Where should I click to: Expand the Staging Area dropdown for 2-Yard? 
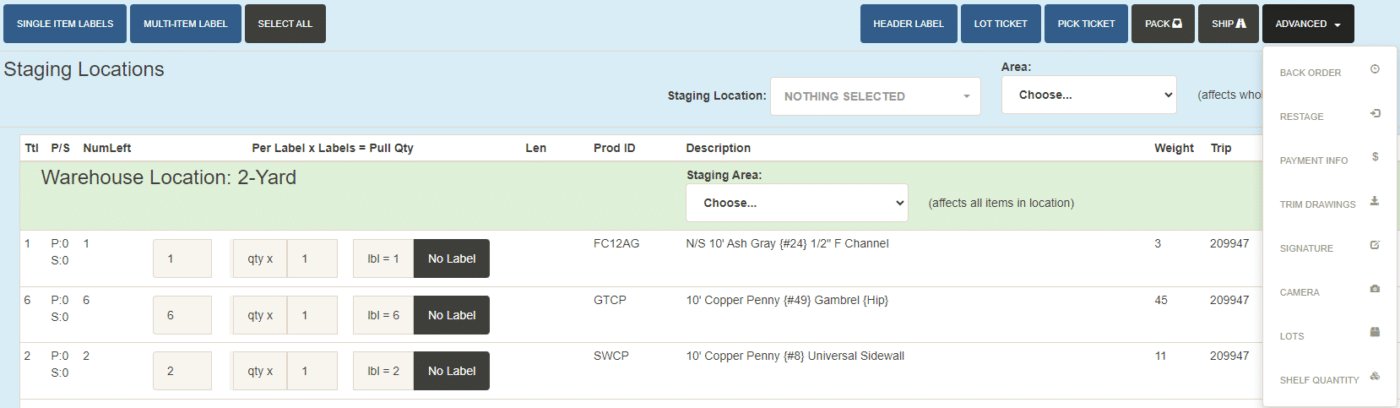(x=797, y=203)
